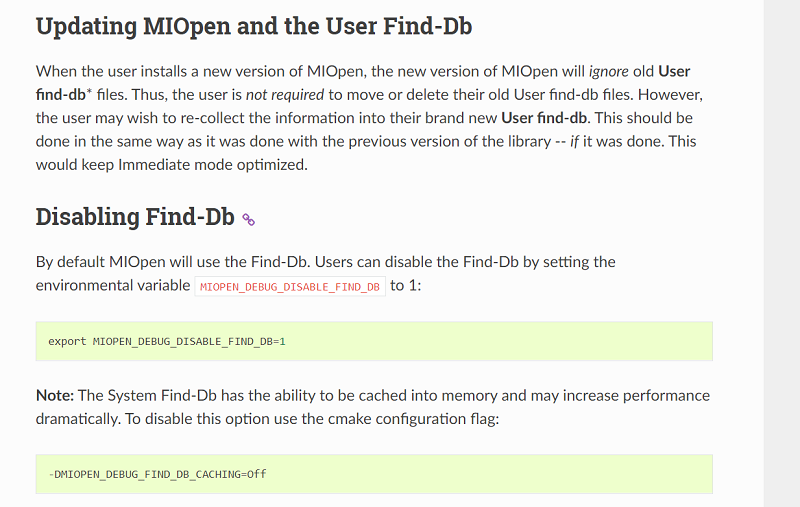Click the '=1' value in export command

point(280,342)
